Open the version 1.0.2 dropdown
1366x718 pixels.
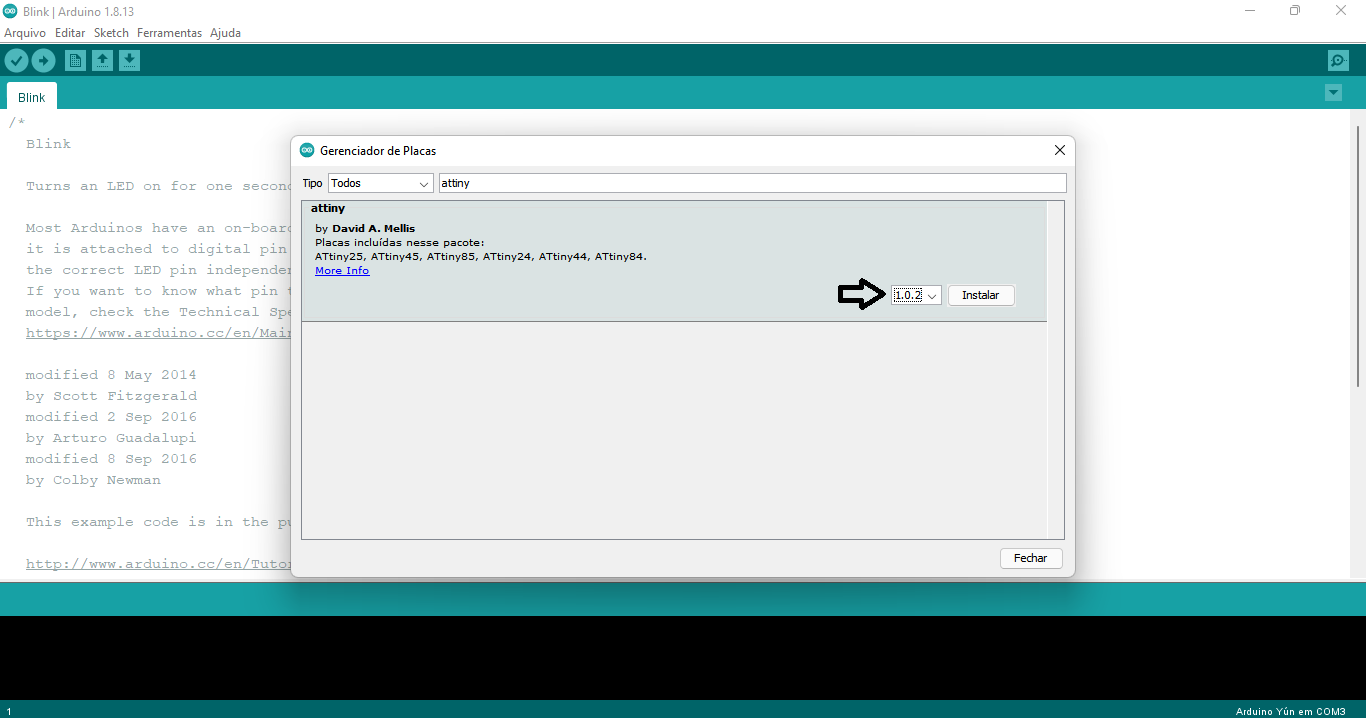coord(916,296)
